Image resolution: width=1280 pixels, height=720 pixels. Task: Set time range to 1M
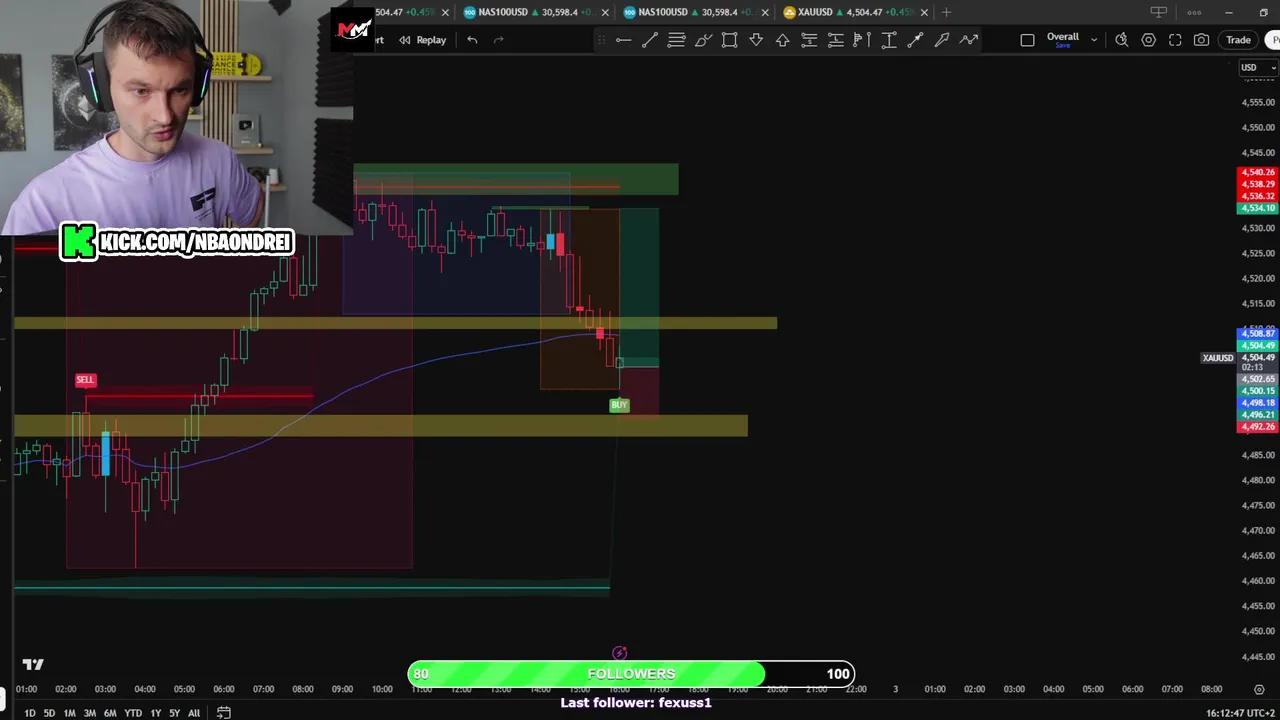(69, 713)
